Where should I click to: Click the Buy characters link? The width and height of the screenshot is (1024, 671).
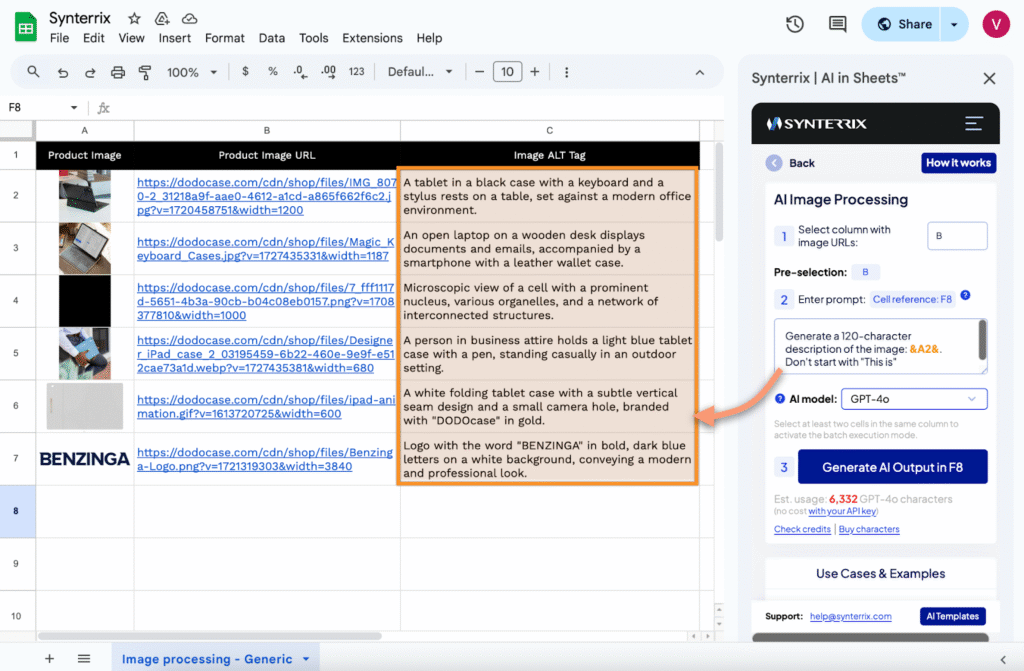tap(869, 529)
